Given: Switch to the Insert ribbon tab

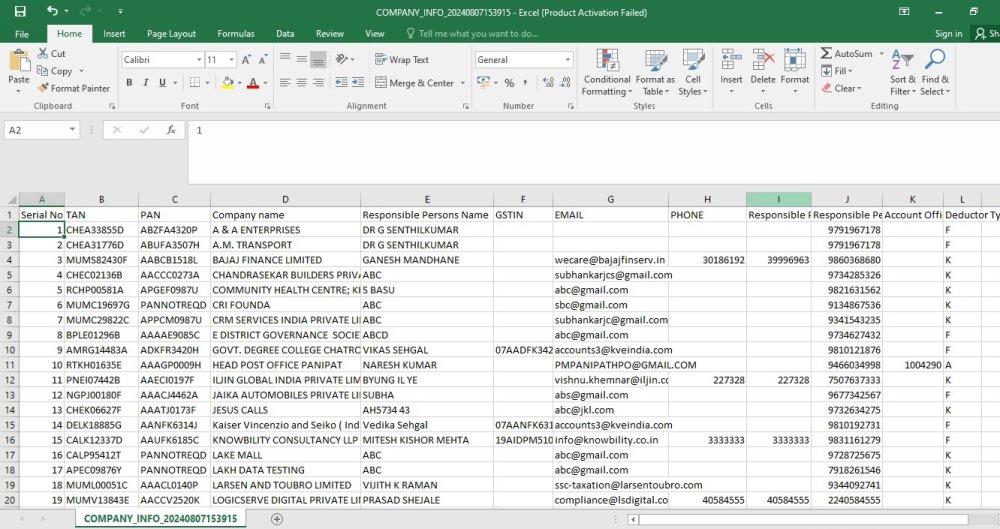Looking at the screenshot, I should coord(114,34).
